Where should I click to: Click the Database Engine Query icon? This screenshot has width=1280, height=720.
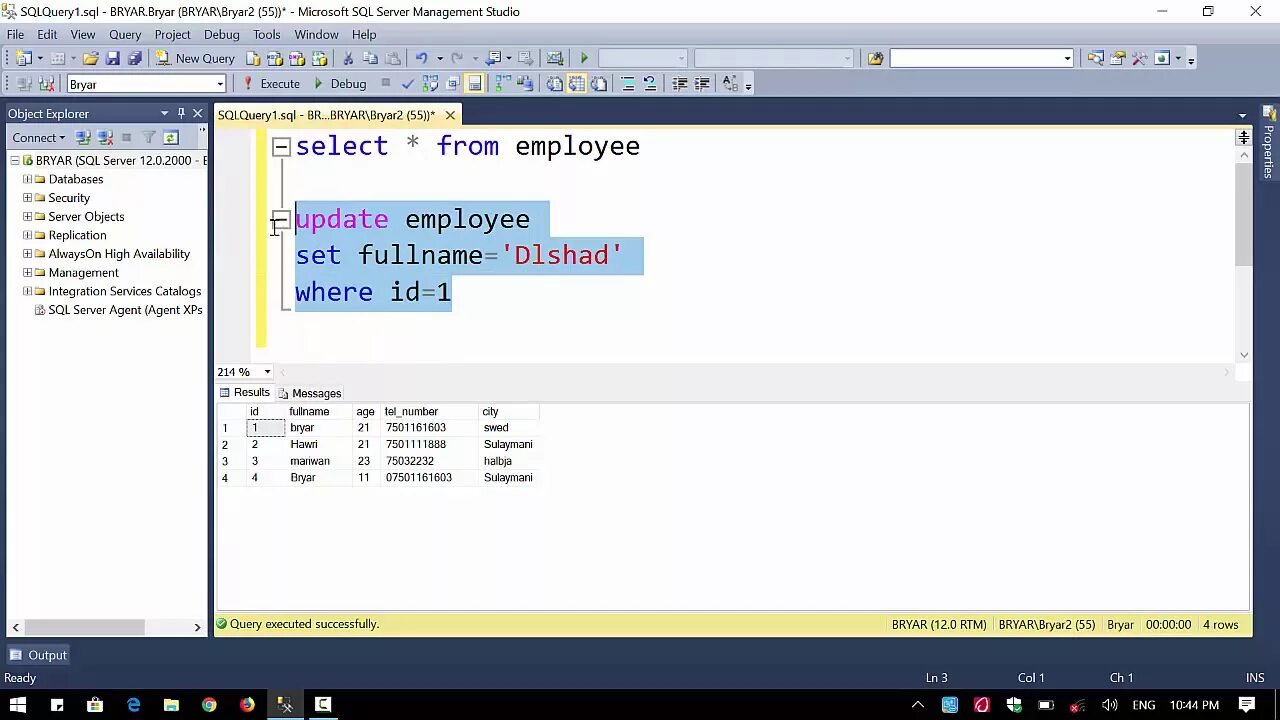pos(253,58)
